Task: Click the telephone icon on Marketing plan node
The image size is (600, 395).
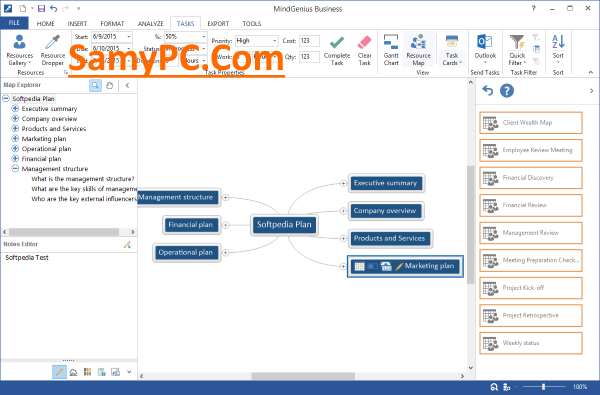Action: pos(386,266)
